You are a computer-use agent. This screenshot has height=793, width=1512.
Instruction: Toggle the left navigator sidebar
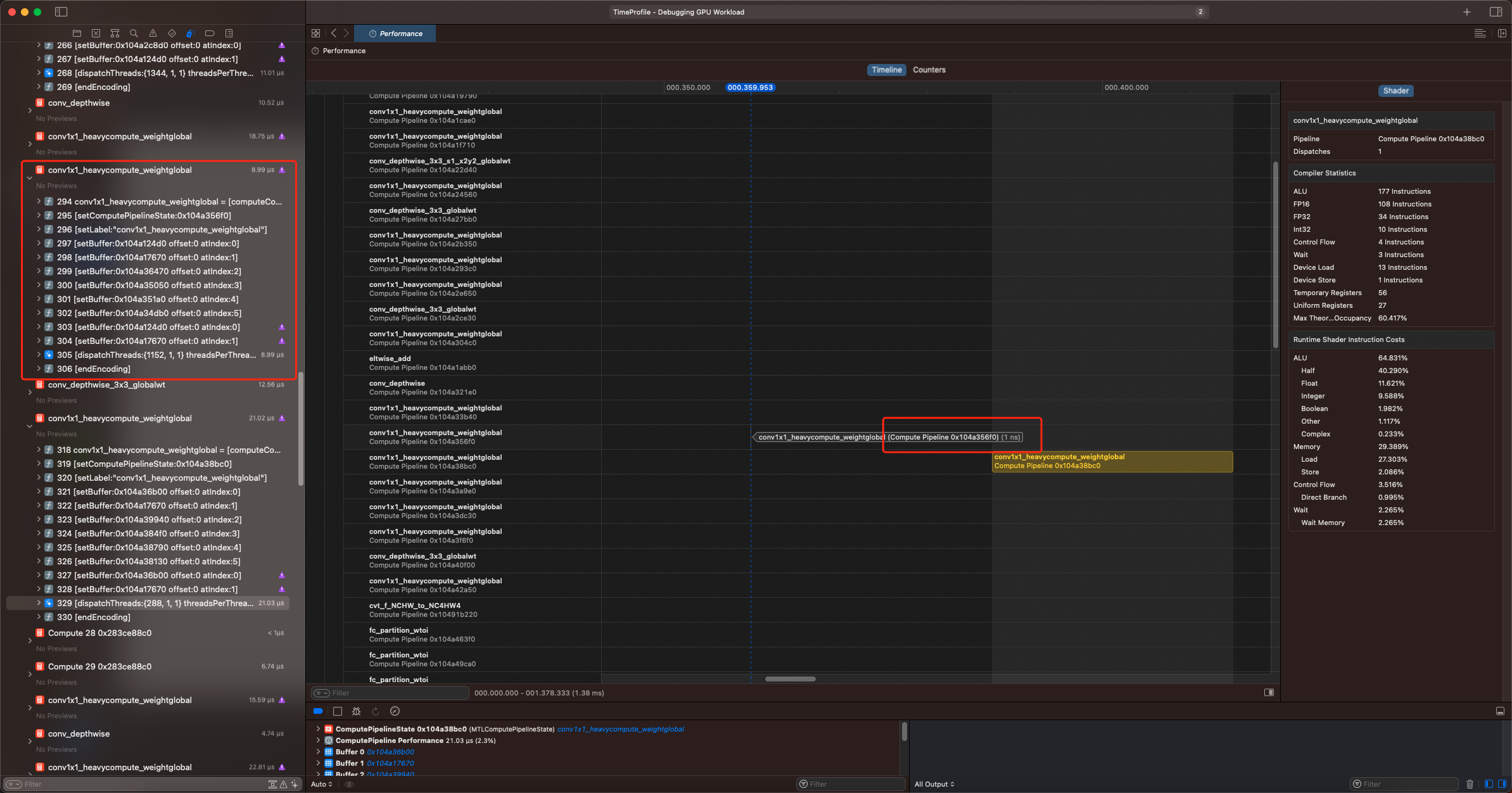pos(61,12)
